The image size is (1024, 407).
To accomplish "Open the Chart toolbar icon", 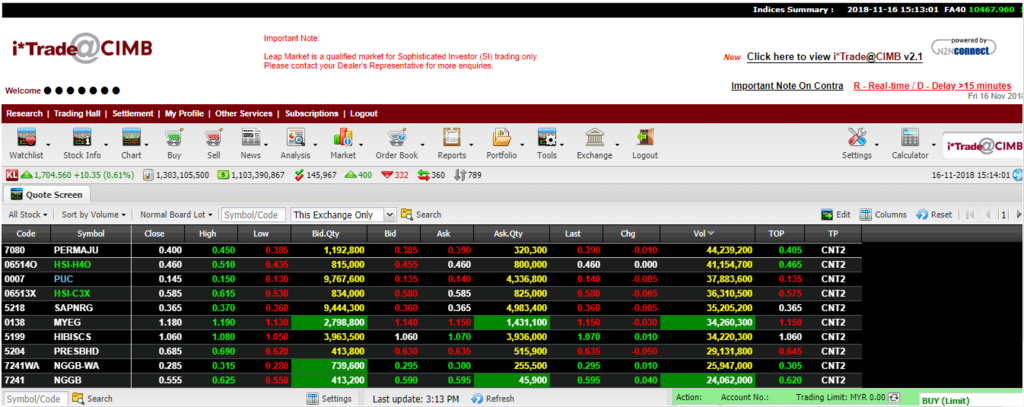I will 131,138.
